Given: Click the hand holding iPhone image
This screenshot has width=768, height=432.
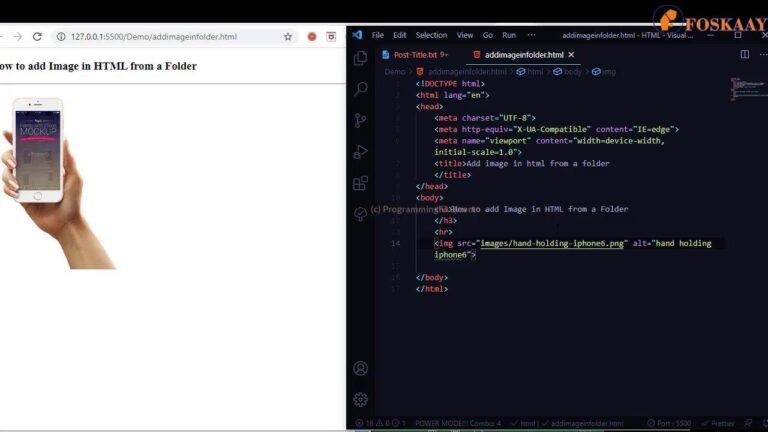Looking at the screenshot, I should [x=58, y=183].
